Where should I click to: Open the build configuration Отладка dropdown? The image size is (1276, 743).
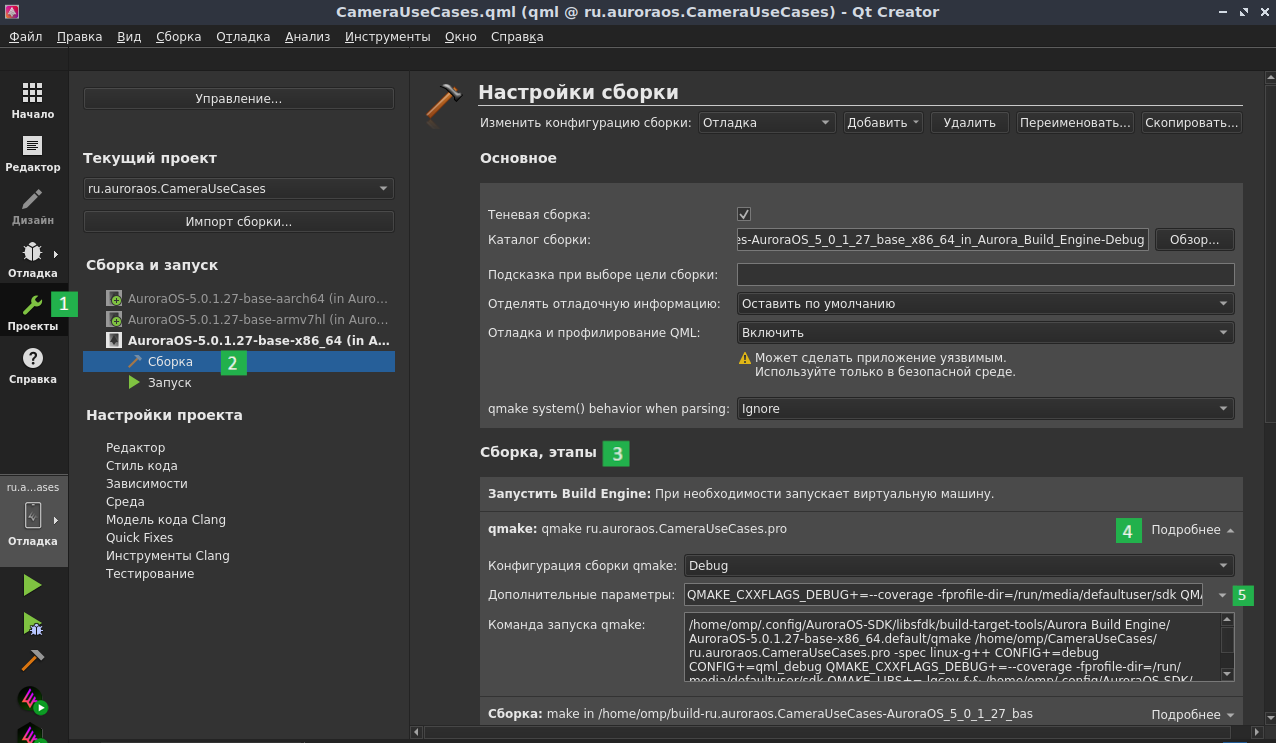coord(766,123)
